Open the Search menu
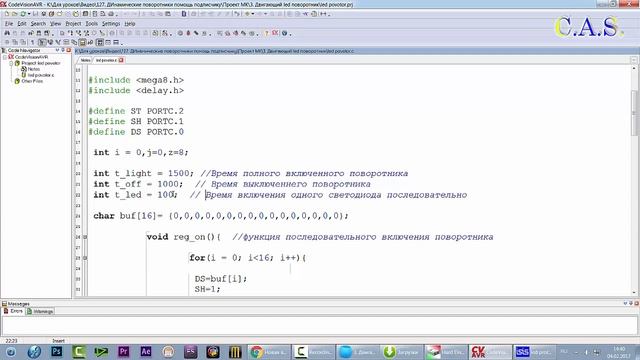This screenshot has width=640, height=360. point(38,24)
